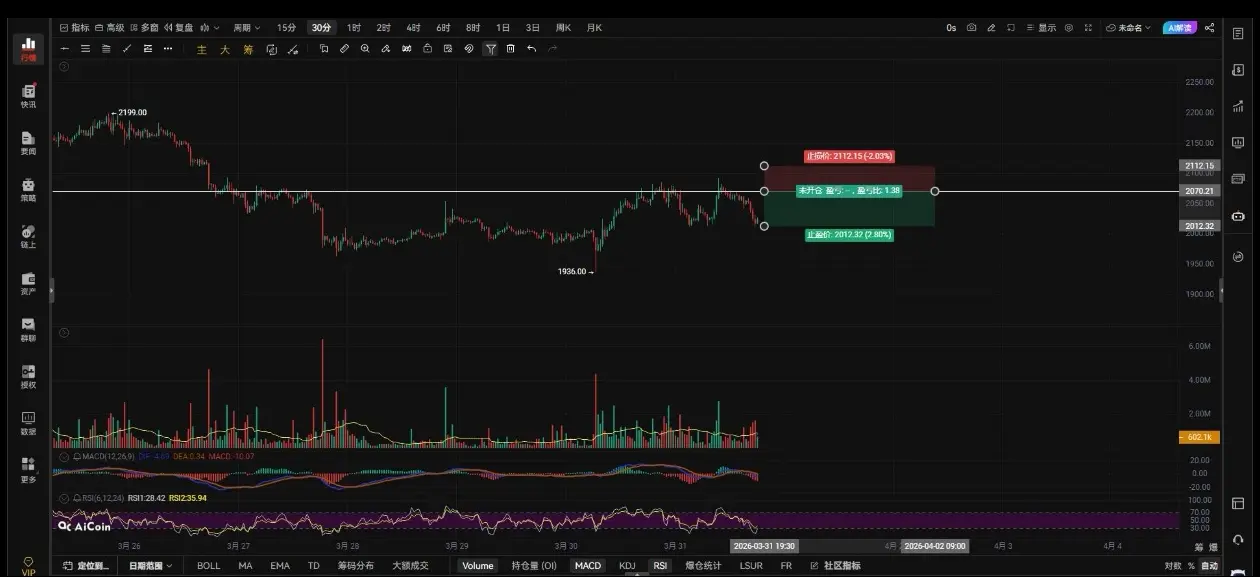1260x577 pixels.
Task: Click the filter funnel icon
Action: tap(490, 48)
